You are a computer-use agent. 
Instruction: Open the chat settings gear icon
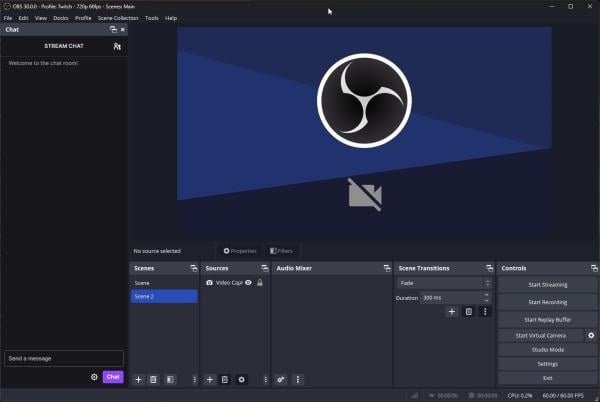94,377
